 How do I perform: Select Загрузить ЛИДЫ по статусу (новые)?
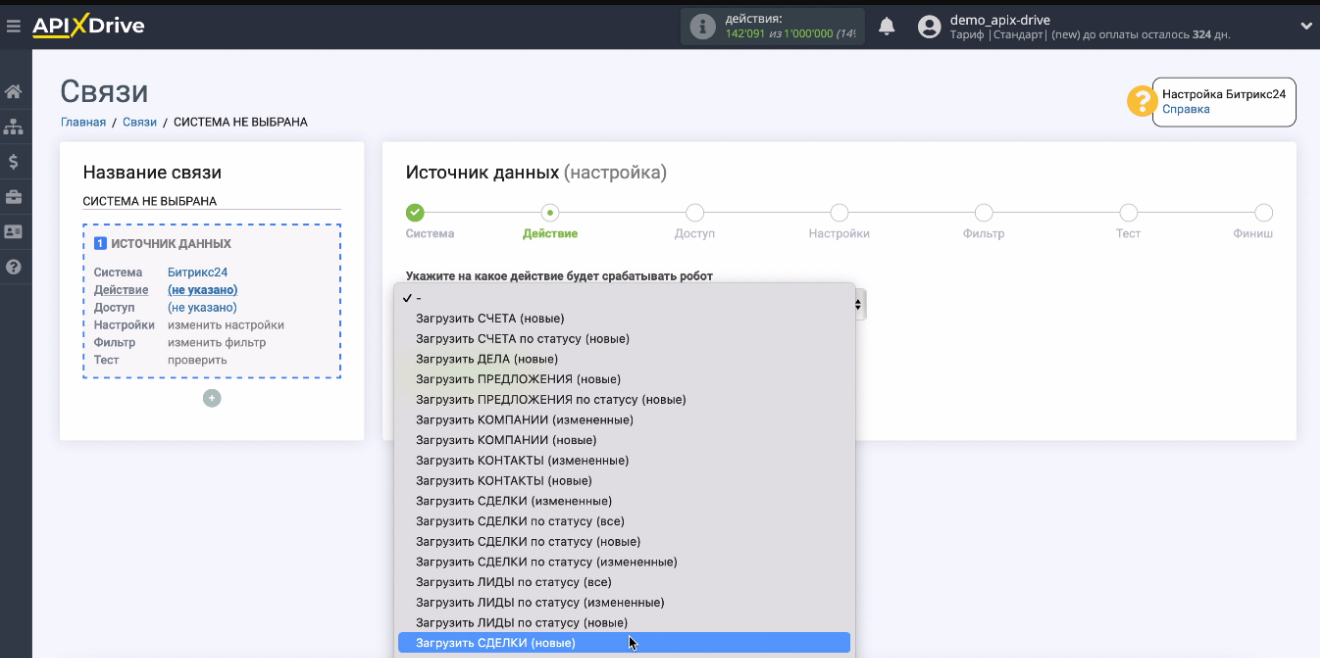coord(624,623)
